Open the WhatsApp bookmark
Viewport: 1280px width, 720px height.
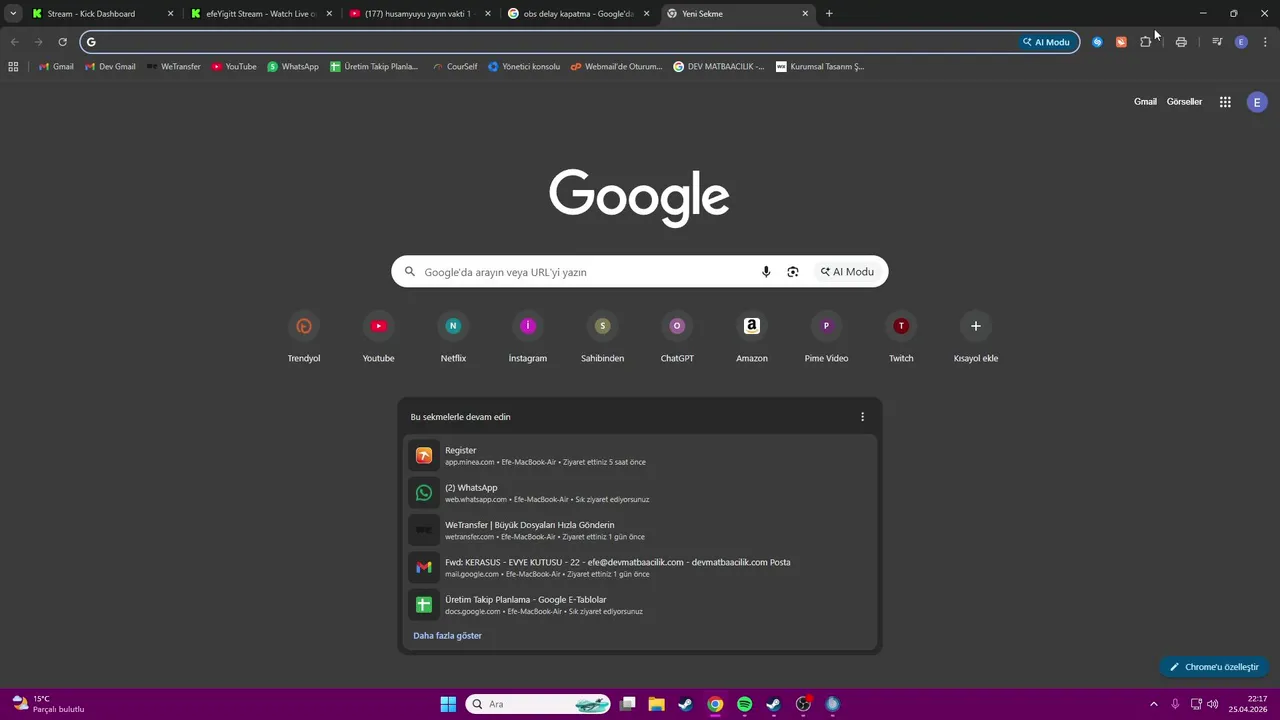tap(293, 67)
